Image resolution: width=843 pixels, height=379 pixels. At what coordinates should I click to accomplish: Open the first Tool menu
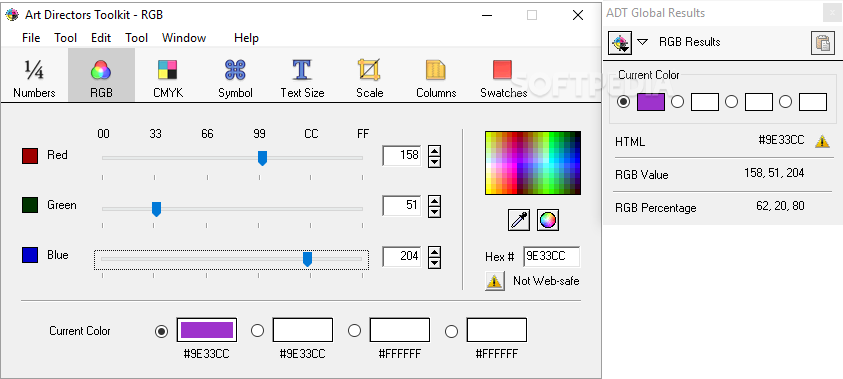coord(66,38)
